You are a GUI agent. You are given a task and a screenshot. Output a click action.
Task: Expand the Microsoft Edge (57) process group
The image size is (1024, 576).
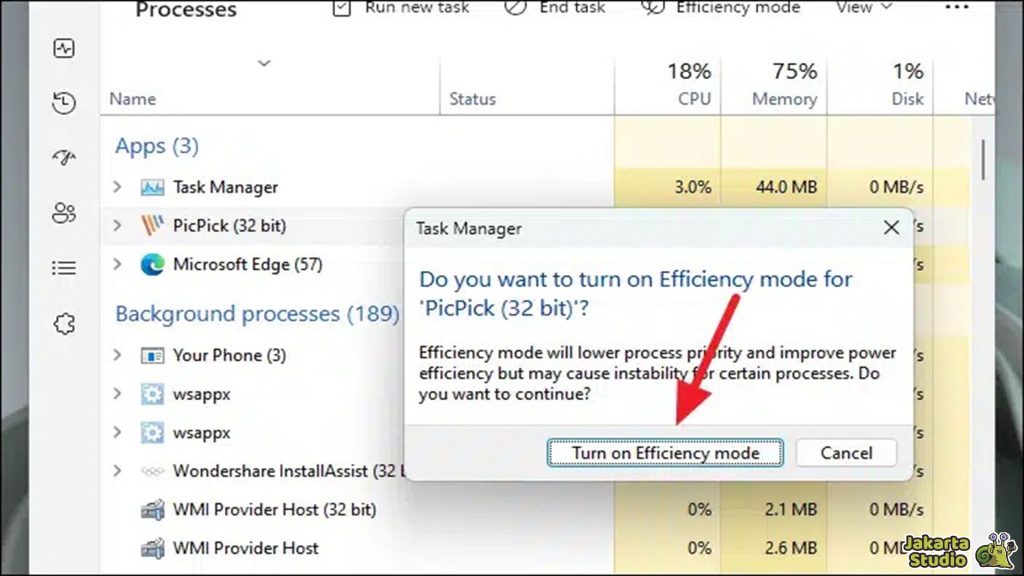click(x=118, y=265)
